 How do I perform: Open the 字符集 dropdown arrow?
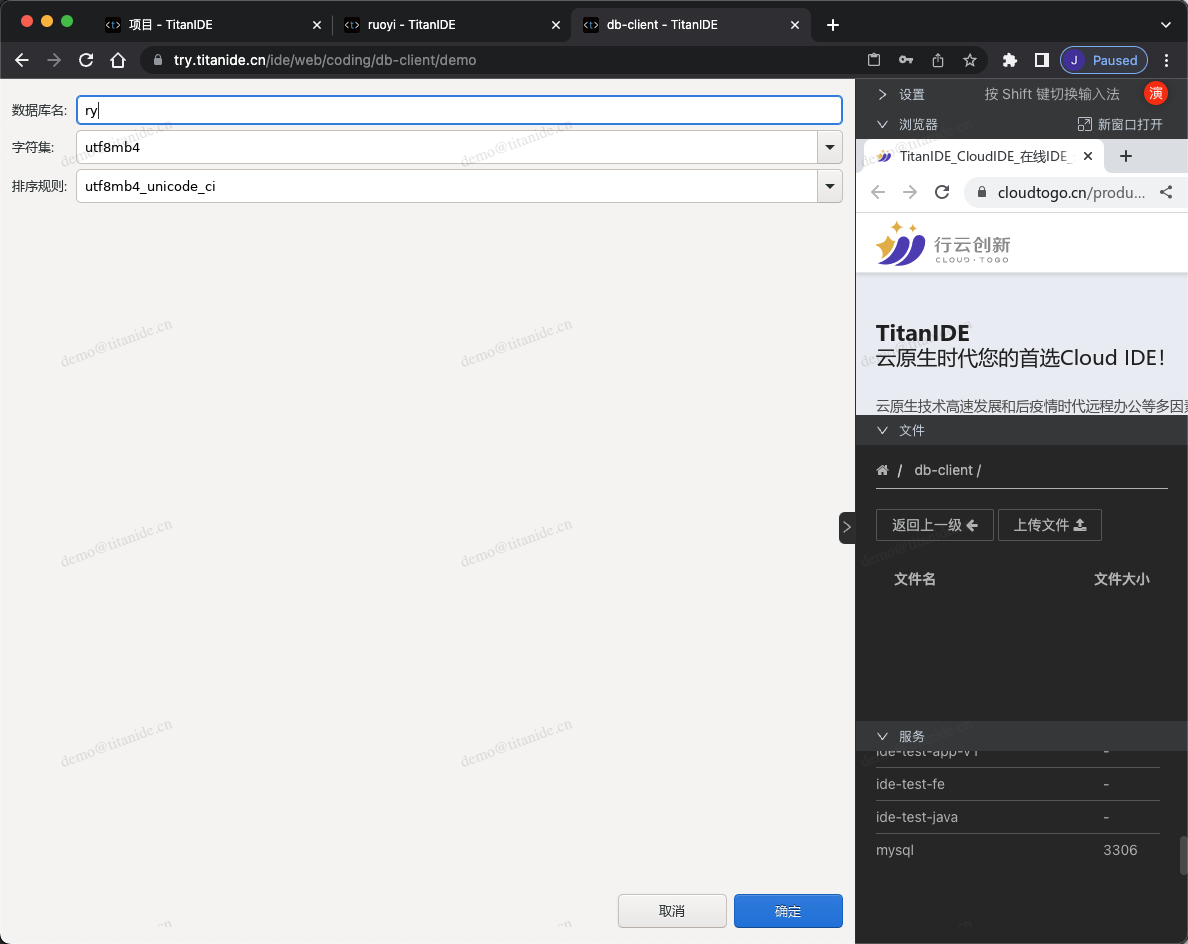[829, 147]
